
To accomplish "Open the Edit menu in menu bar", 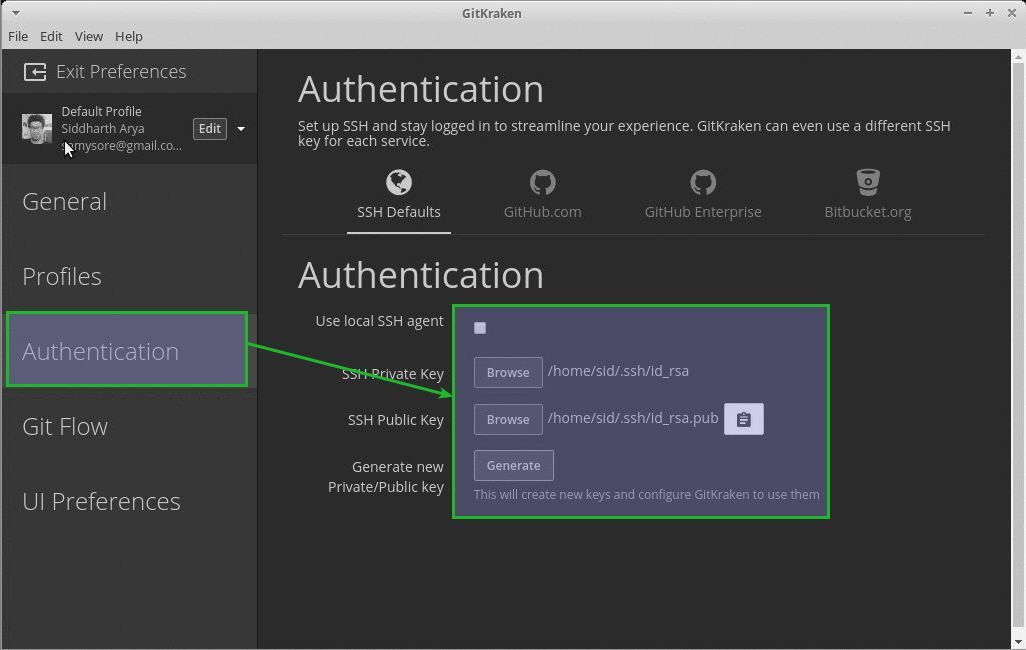I will pyautogui.click(x=51, y=37).
